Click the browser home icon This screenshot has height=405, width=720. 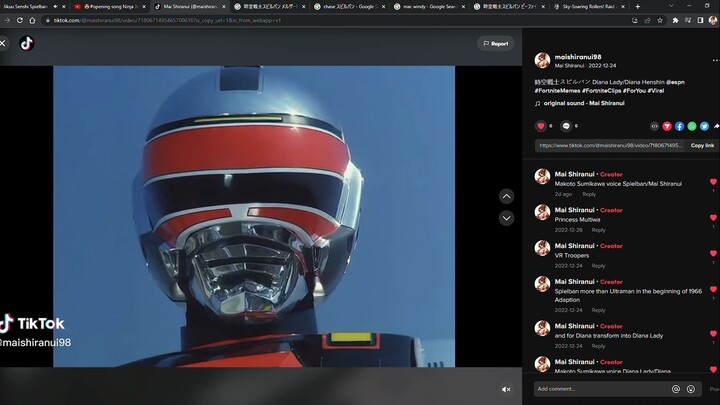[32, 20]
